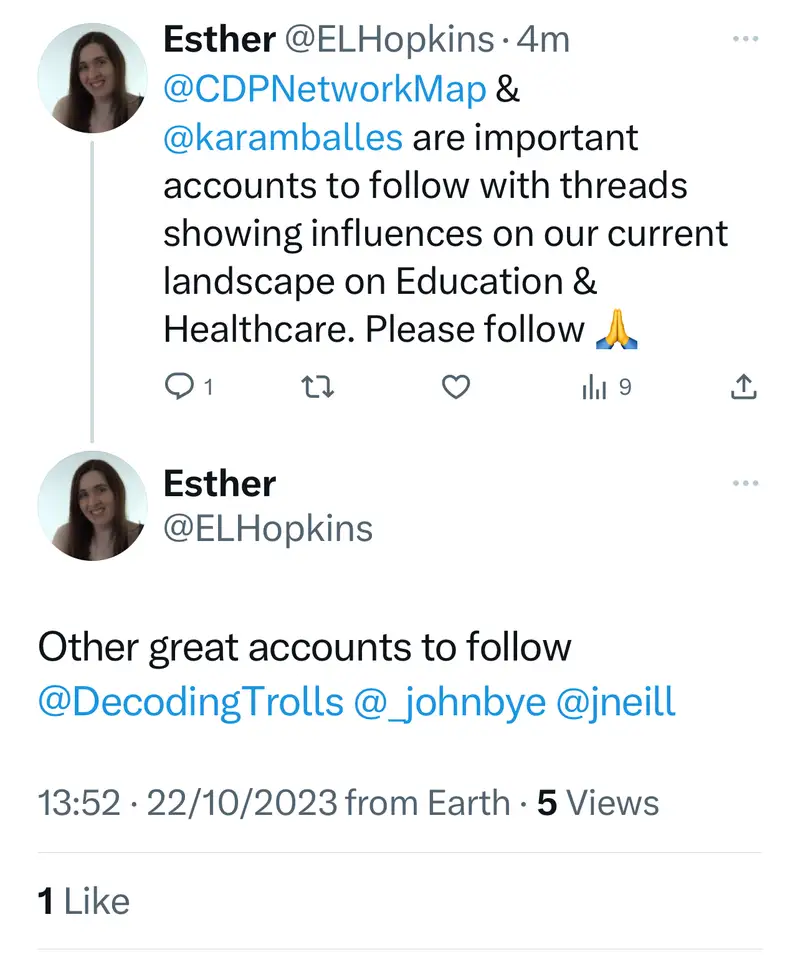Click Esther's name on second tweet
The height and width of the screenshot is (955, 800).
coord(219,484)
